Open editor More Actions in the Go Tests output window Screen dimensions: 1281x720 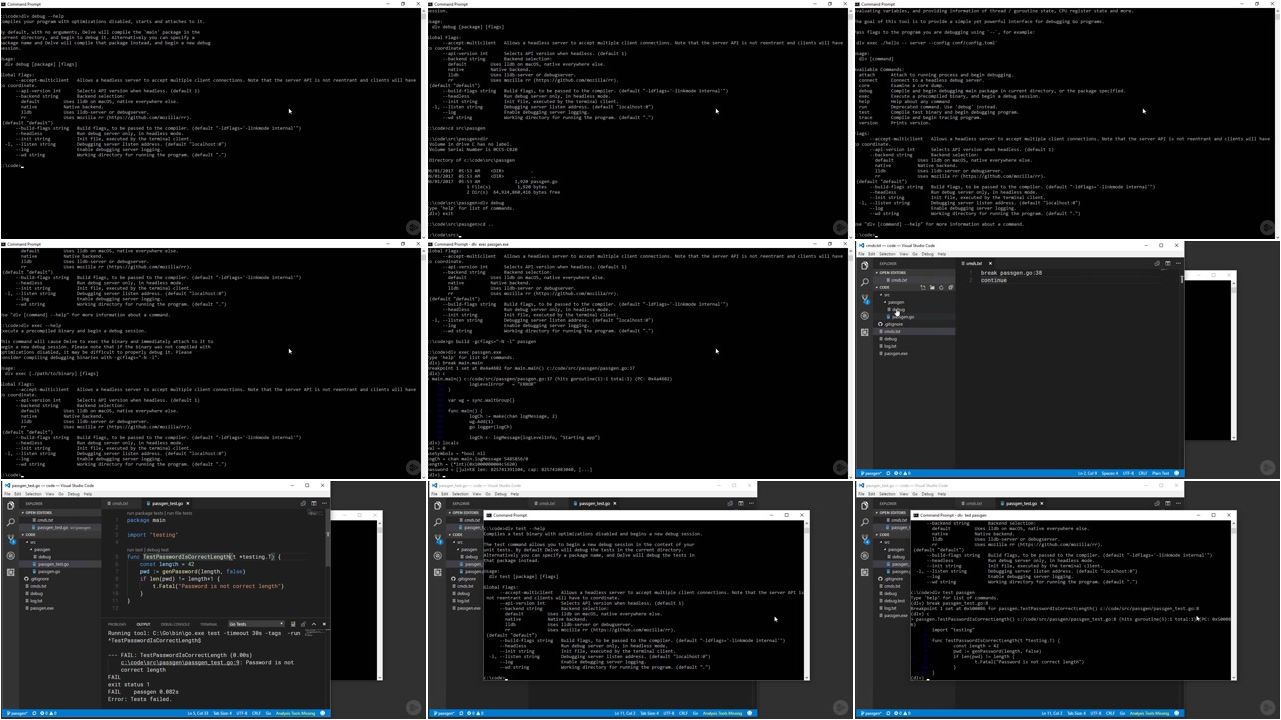click(x=324, y=503)
